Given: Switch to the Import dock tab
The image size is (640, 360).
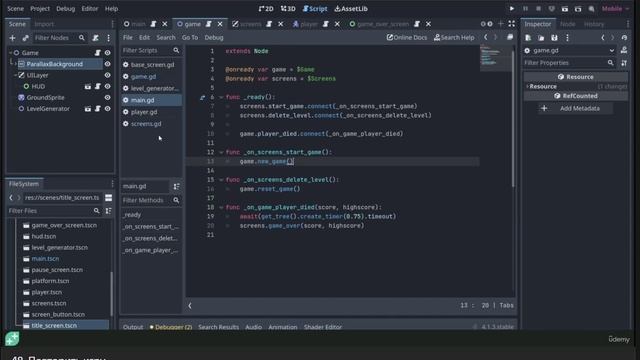Looking at the screenshot, I should 44,24.
